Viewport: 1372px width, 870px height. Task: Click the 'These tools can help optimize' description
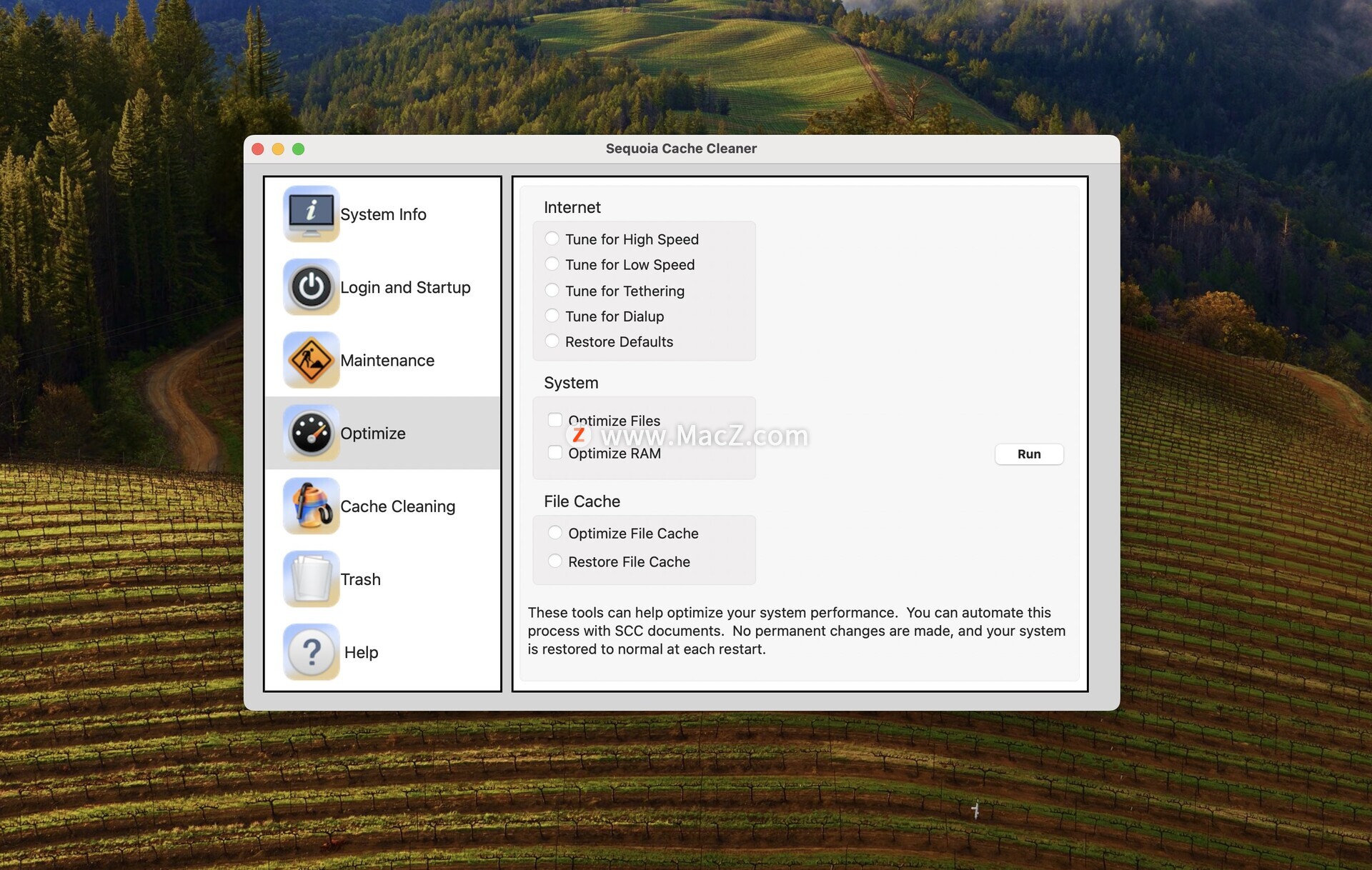(796, 631)
